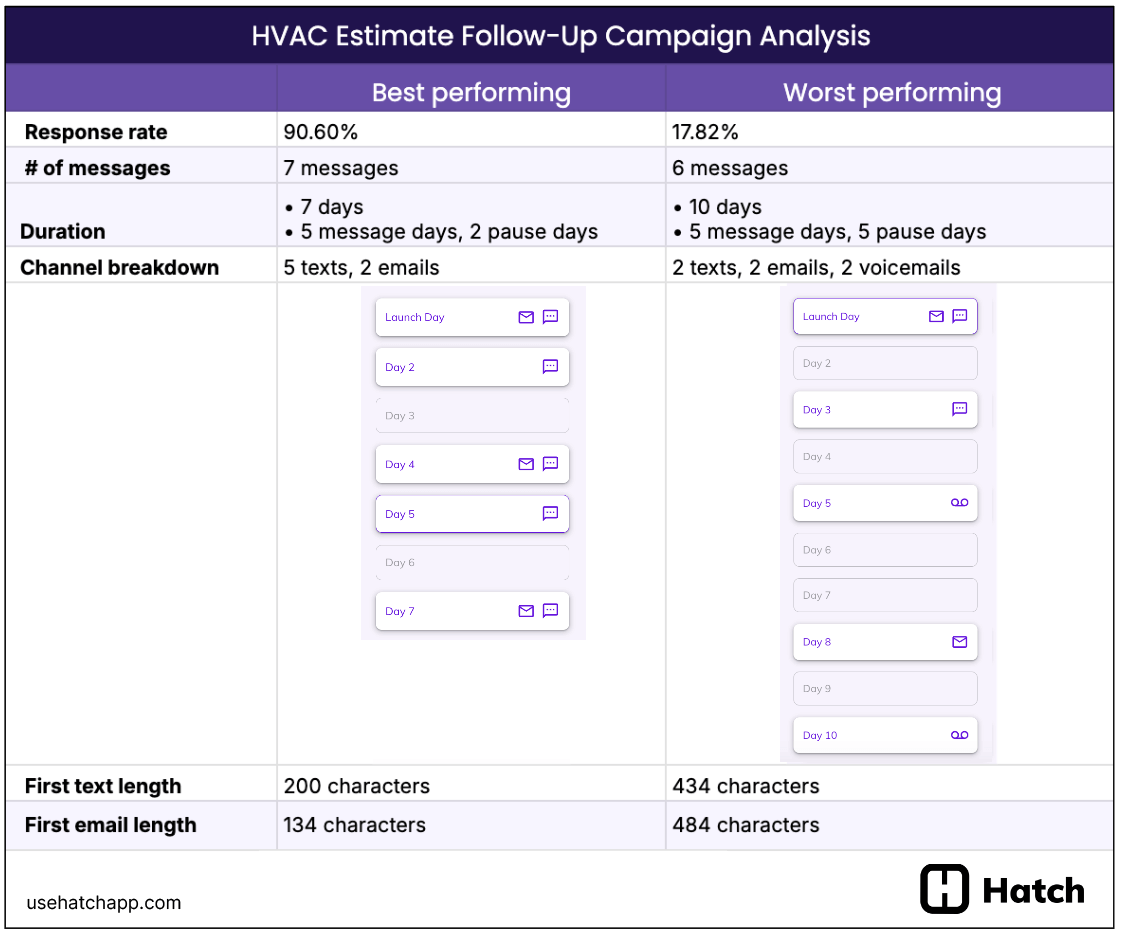Viewport: 1124px width, 938px height.
Task: Click the voicemail icon on the Day 10 card
Action: point(960,735)
